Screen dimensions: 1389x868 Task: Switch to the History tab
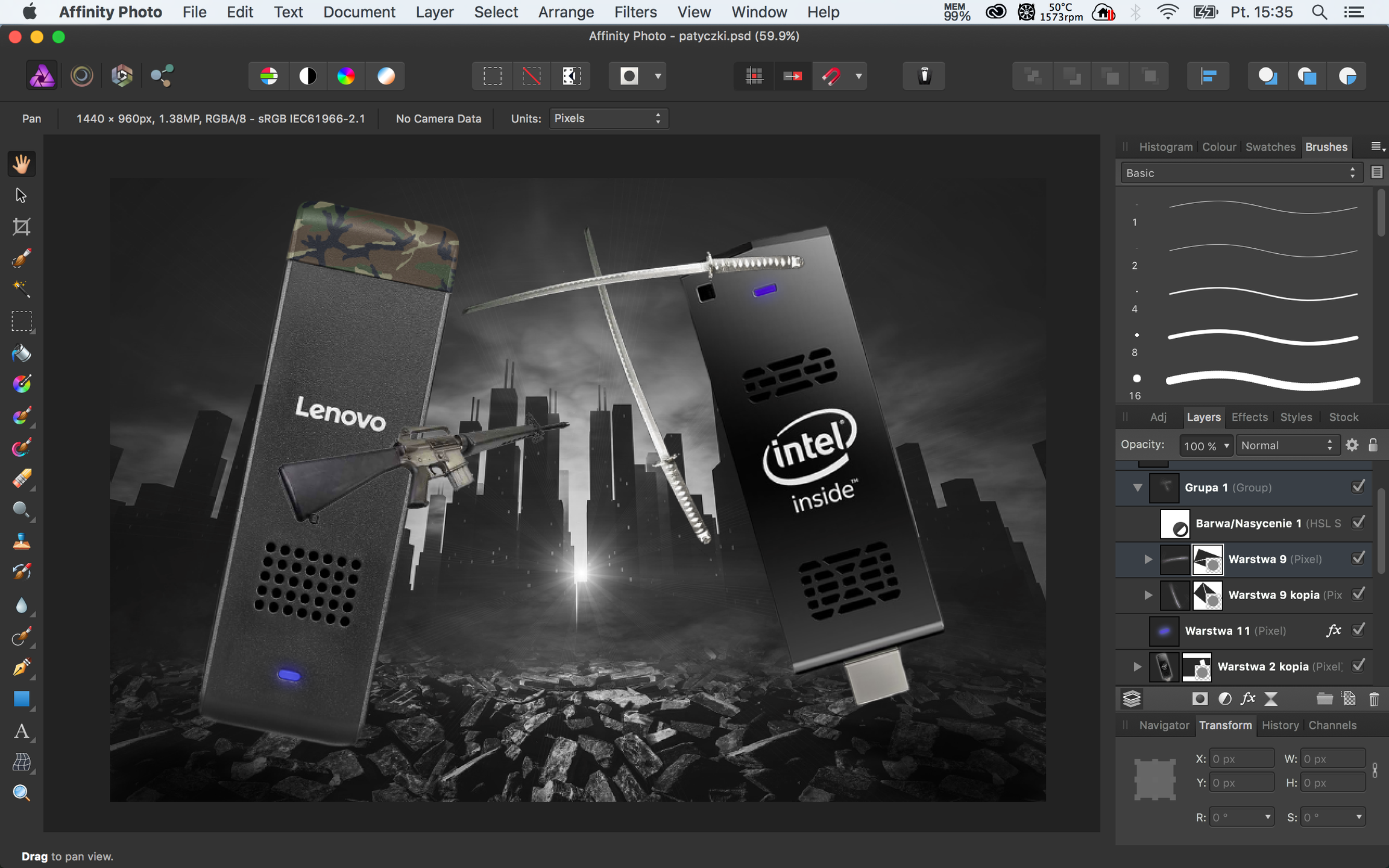(x=1280, y=725)
